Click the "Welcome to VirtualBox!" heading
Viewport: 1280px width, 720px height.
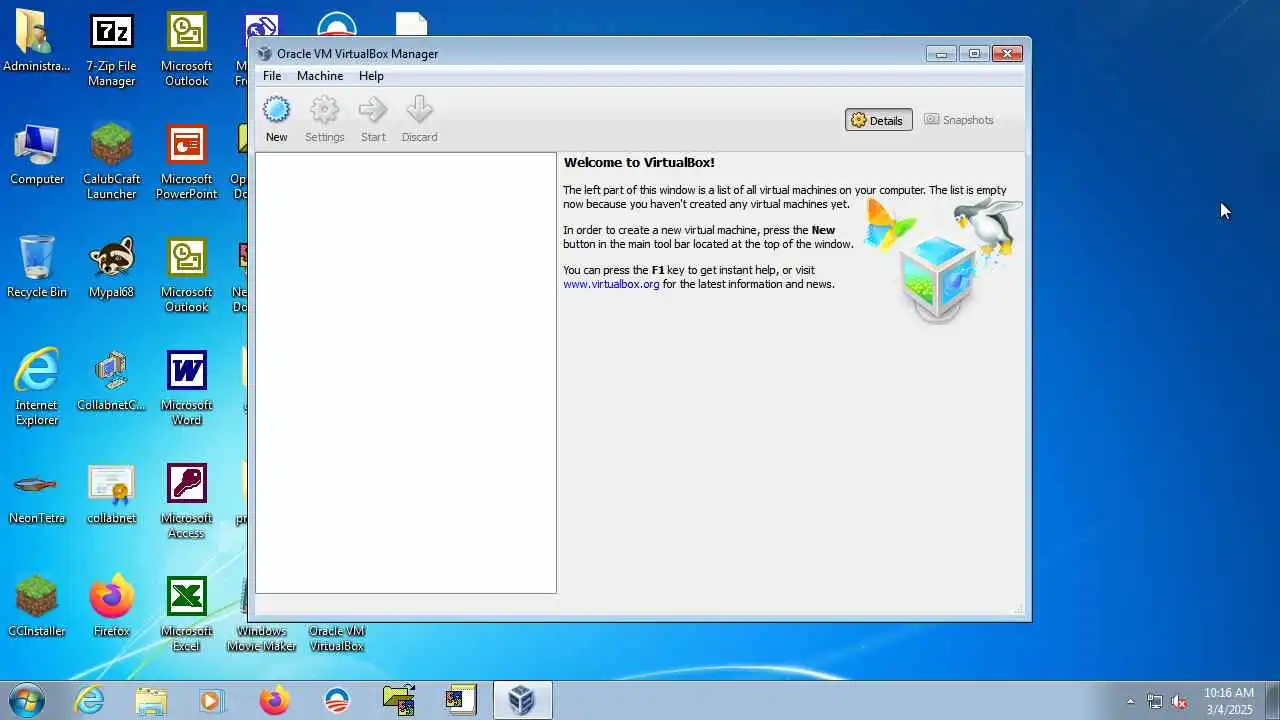(639, 162)
